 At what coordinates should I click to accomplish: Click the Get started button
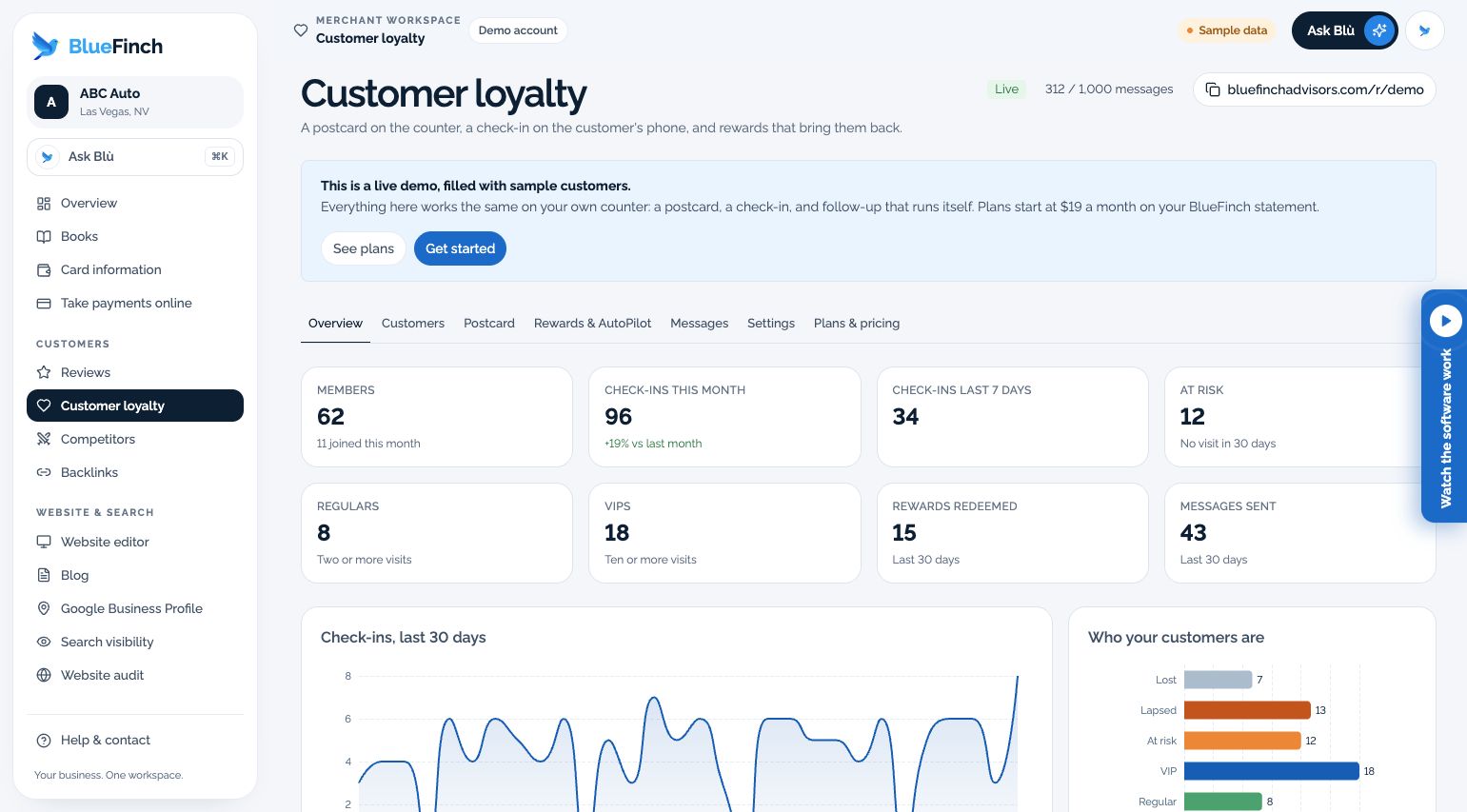[x=460, y=248]
